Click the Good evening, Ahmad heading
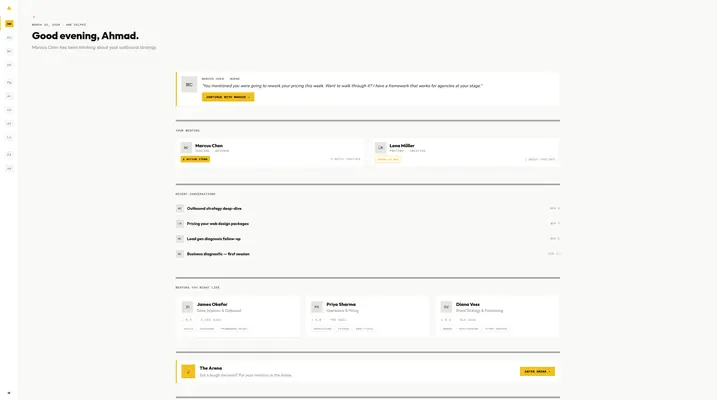Viewport: 717px width, 400px height. pos(85,36)
